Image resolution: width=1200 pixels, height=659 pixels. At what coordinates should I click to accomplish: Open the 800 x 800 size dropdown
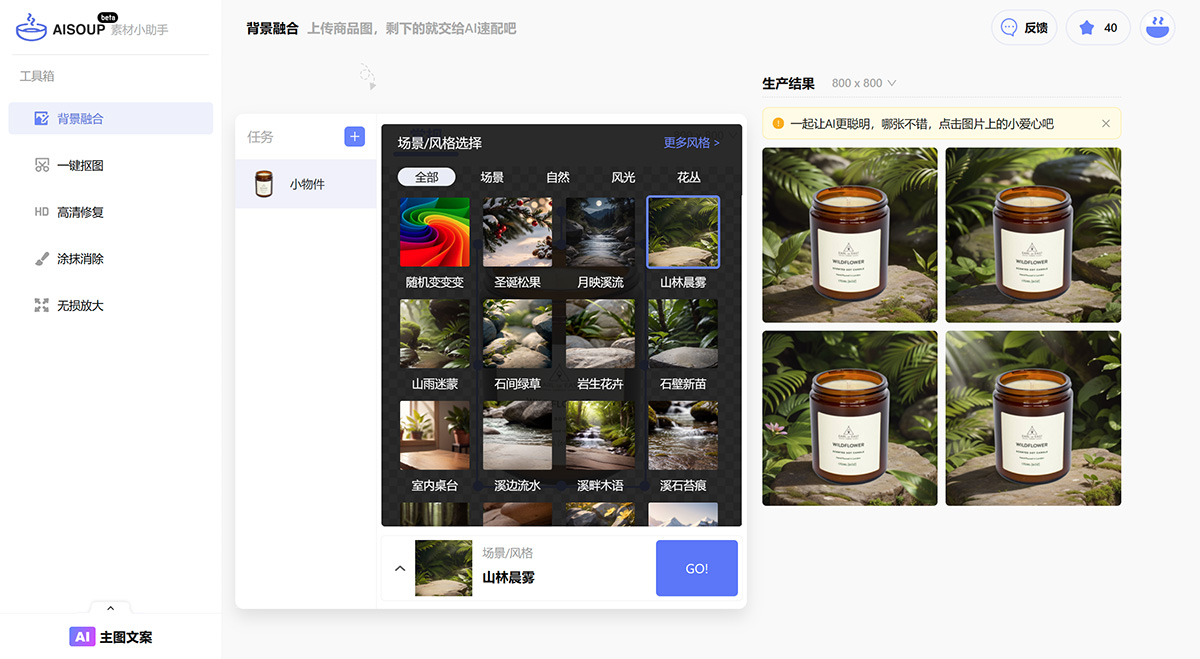[864, 83]
